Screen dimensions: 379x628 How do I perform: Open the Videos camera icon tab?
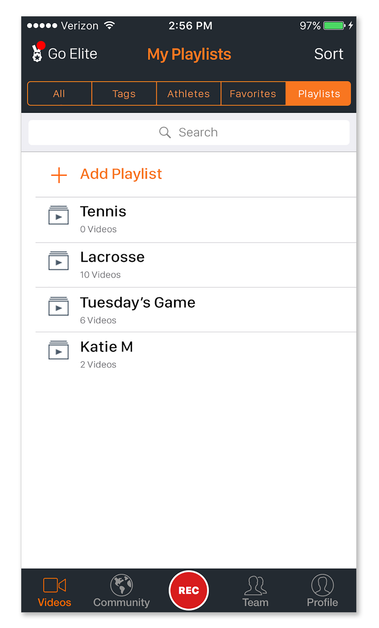pyautogui.click(x=54, y=585)
